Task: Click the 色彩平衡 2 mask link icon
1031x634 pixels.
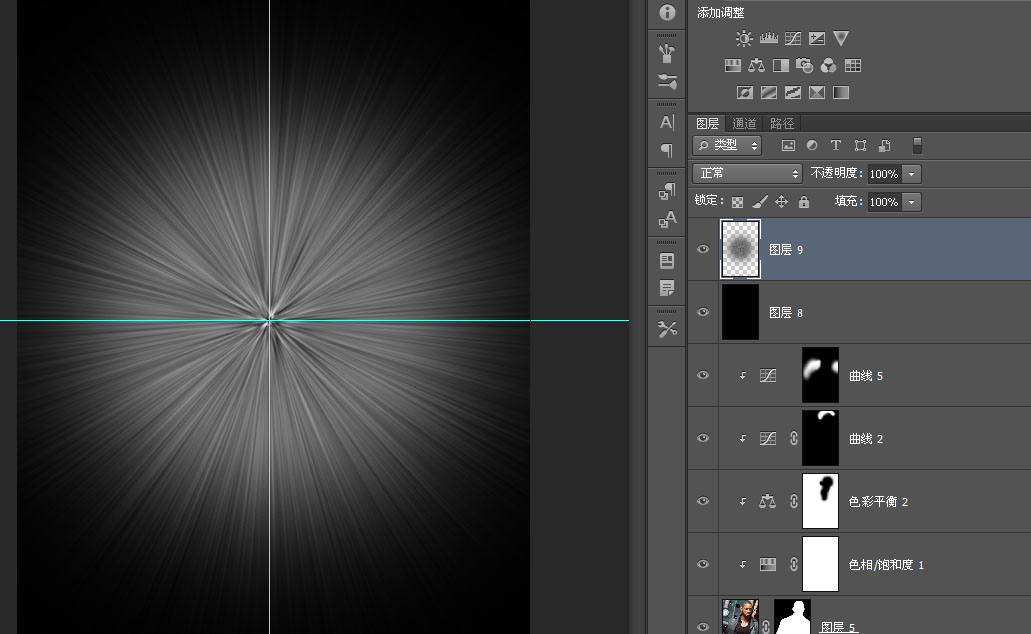Action: [794, 502]
